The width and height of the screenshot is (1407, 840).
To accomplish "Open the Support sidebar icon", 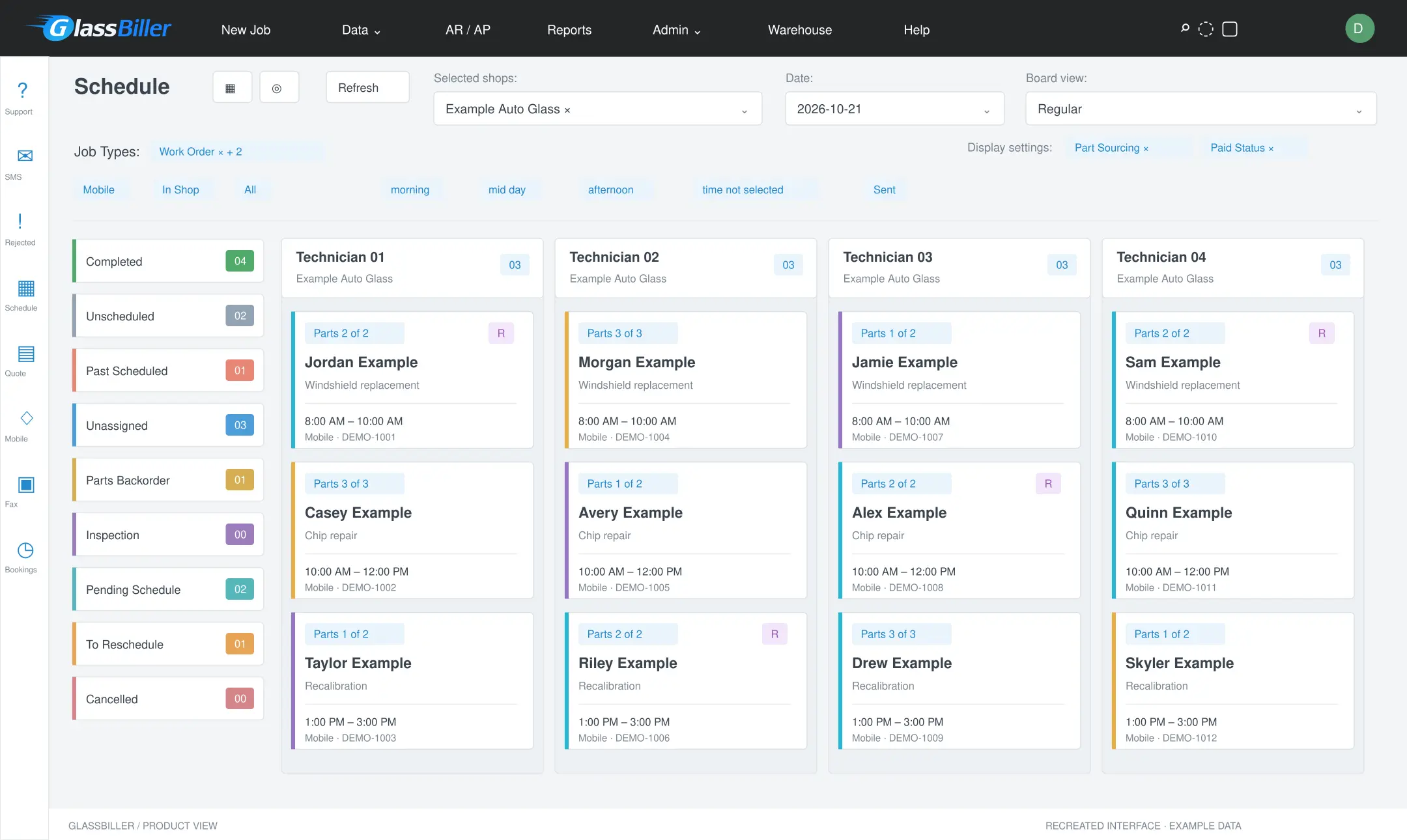I will tap(22, 90).
